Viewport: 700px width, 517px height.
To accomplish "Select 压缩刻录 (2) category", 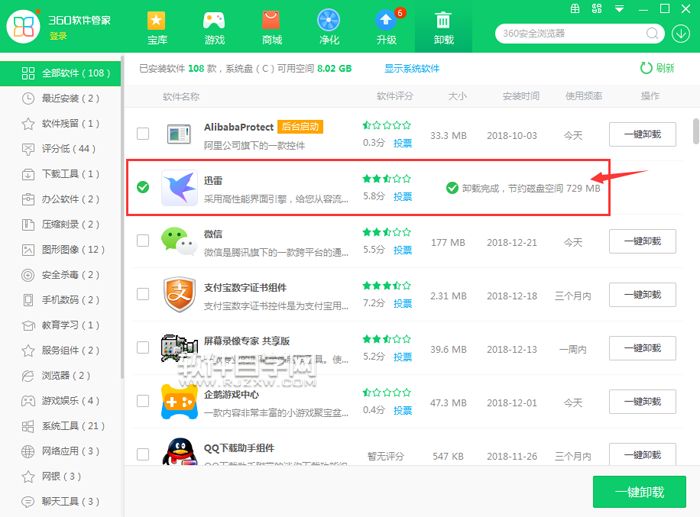I will (x=61, y=225).
